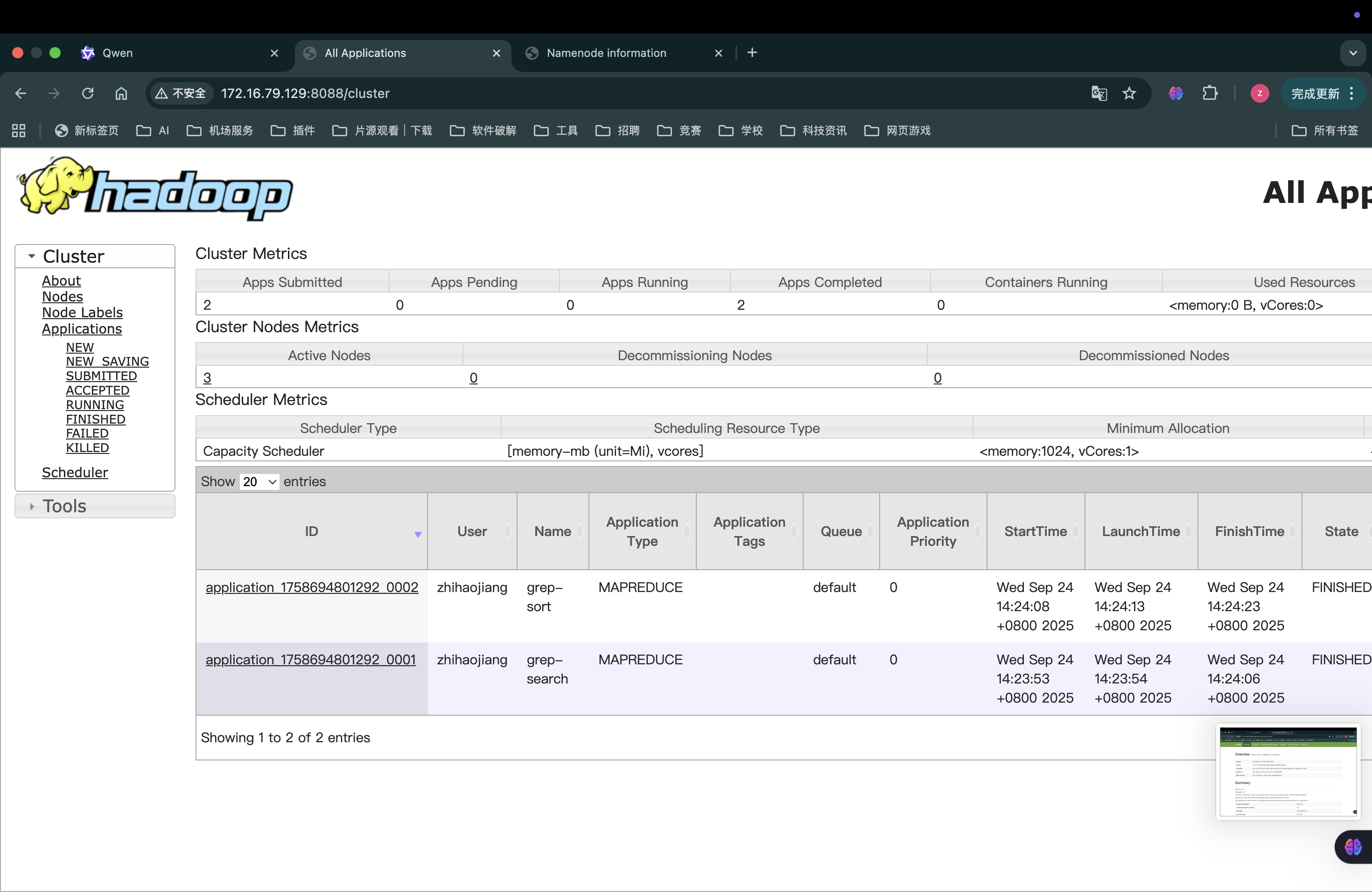Open the Show entries count dropdown
This screenshot has height=892, width=1372.
(259, 482)
